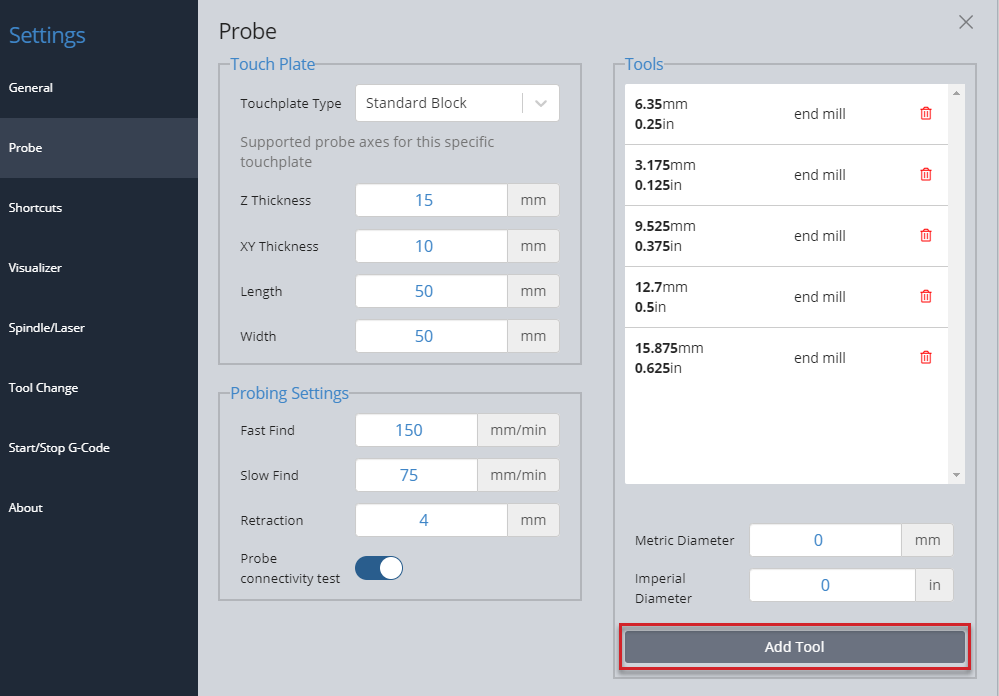This screenshot has width=999, height=696.
Task: Delete the 6.35mm end mill tool
Action: click(926, 113)
